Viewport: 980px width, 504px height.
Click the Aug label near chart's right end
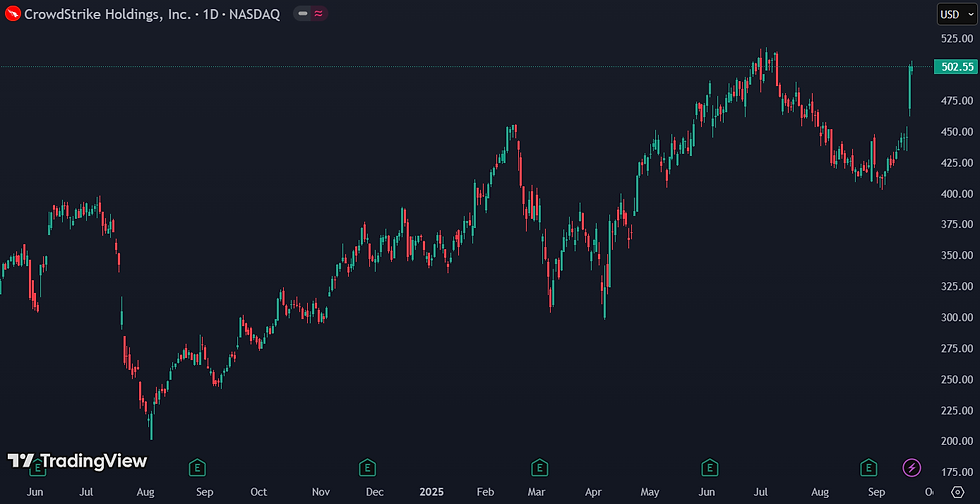(x=820, y=491)
